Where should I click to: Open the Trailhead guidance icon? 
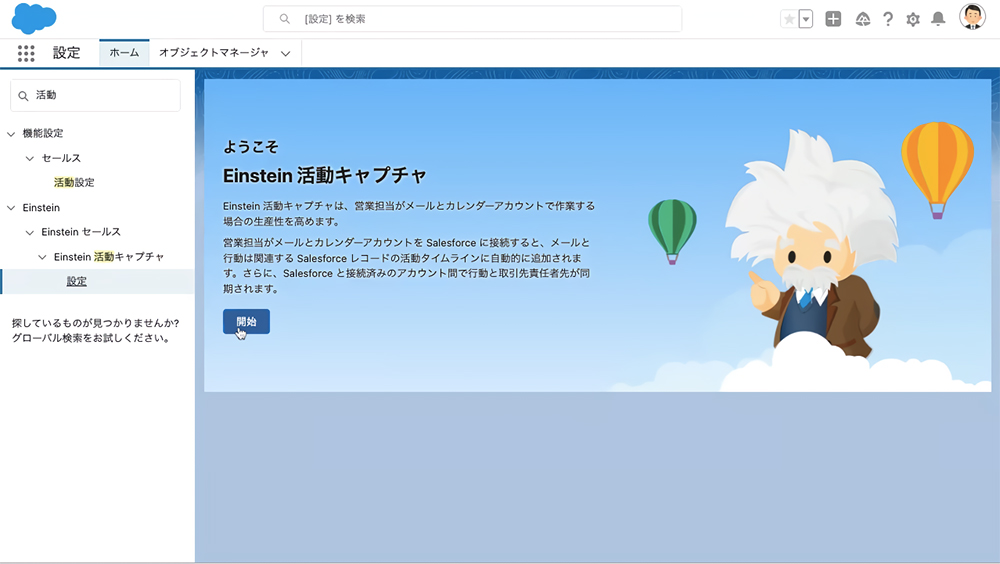pyautogui.click(x=862, y=19)
